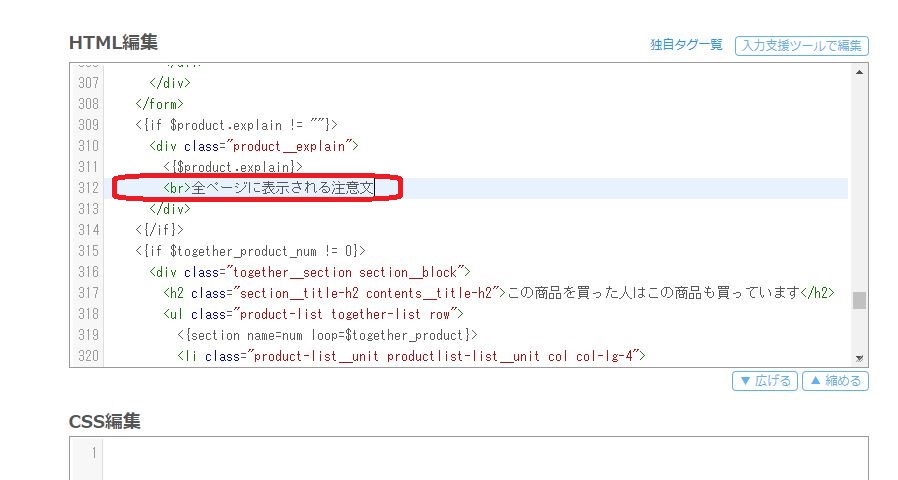
Task: Click the together__section div on line 316
Action: pyautogui.click(x=310, y=272)
